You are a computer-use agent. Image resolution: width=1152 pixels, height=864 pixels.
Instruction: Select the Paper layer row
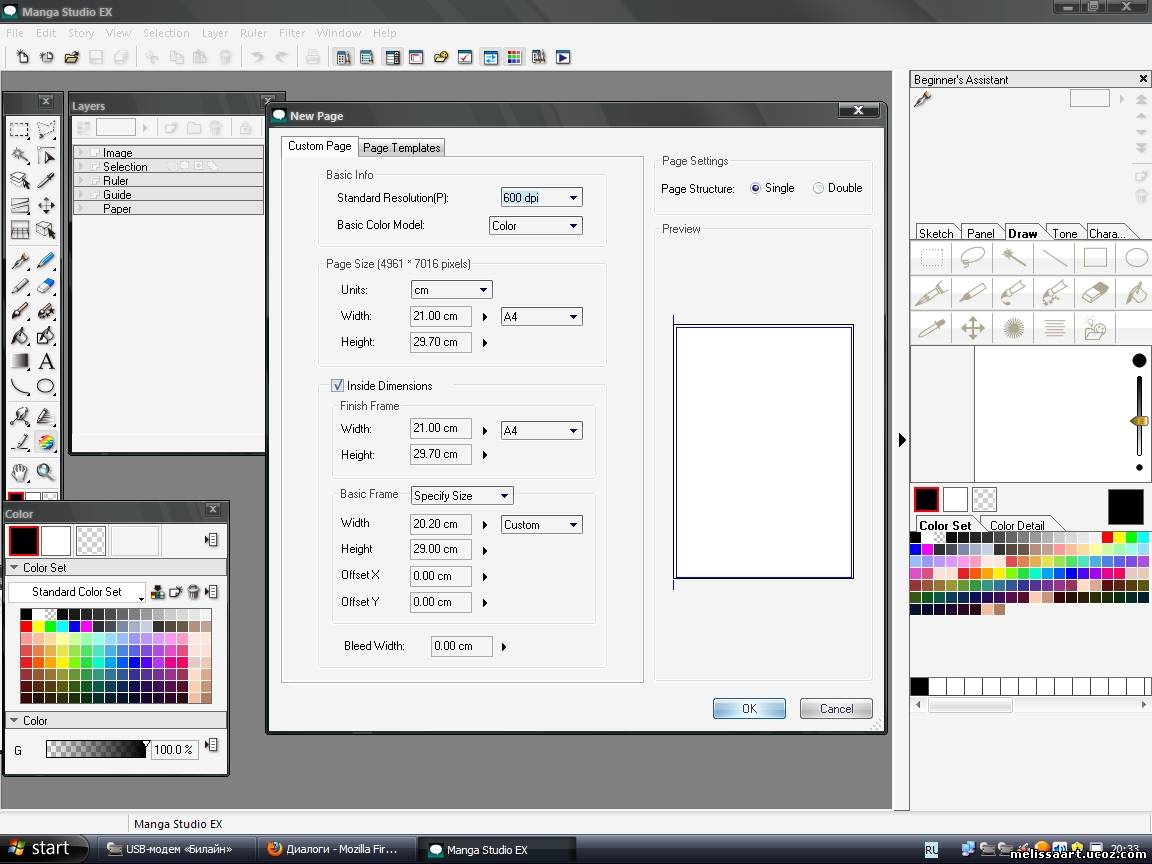(x=169, y=209)
